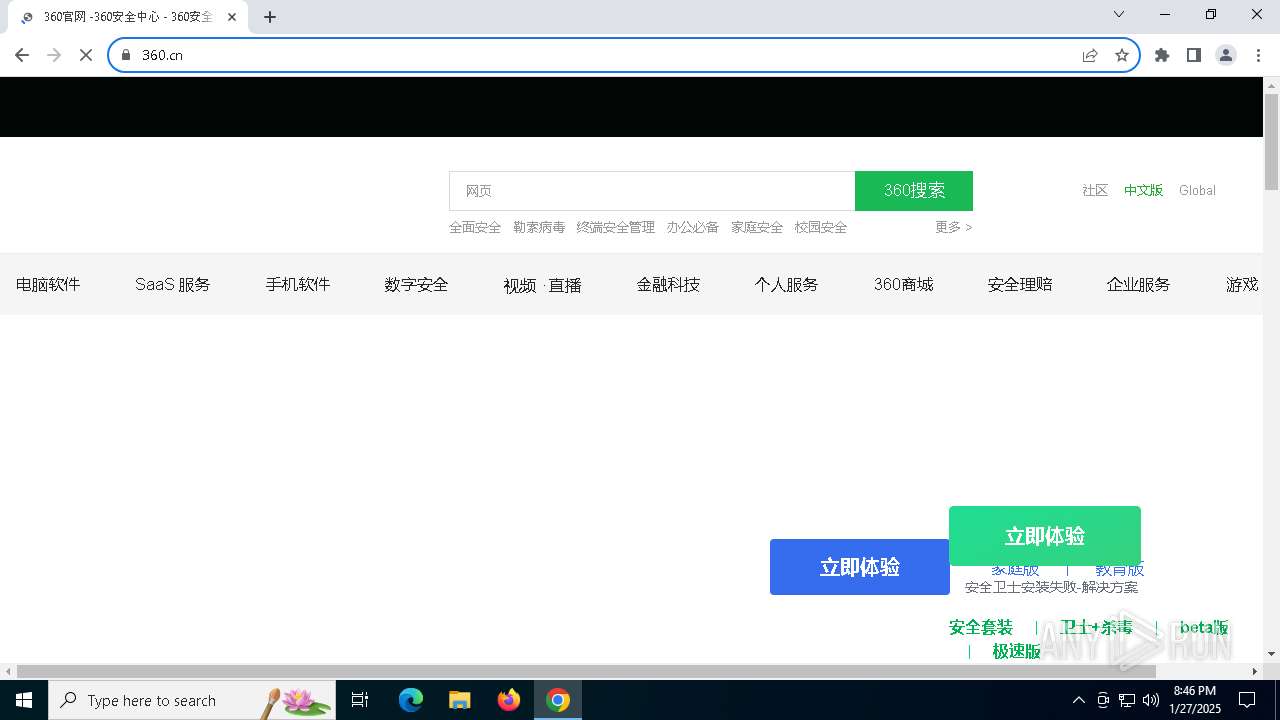
Task: Open the Windows Start menu
Action: [x=24, y=700]
